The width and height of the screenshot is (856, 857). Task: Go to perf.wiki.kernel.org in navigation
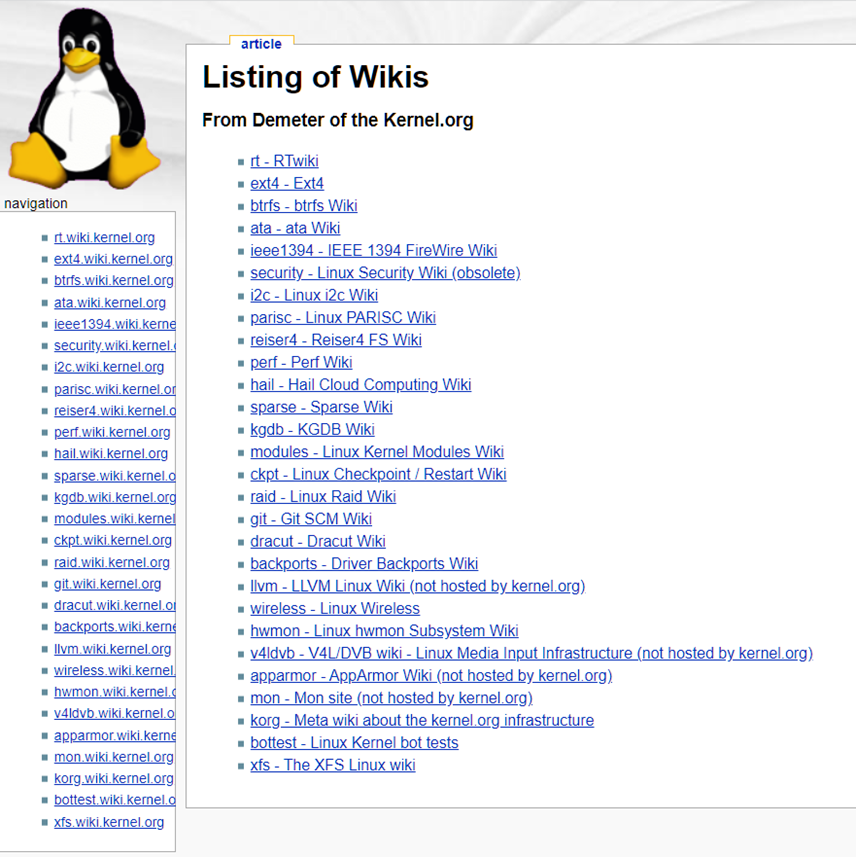tap(112, 432)
